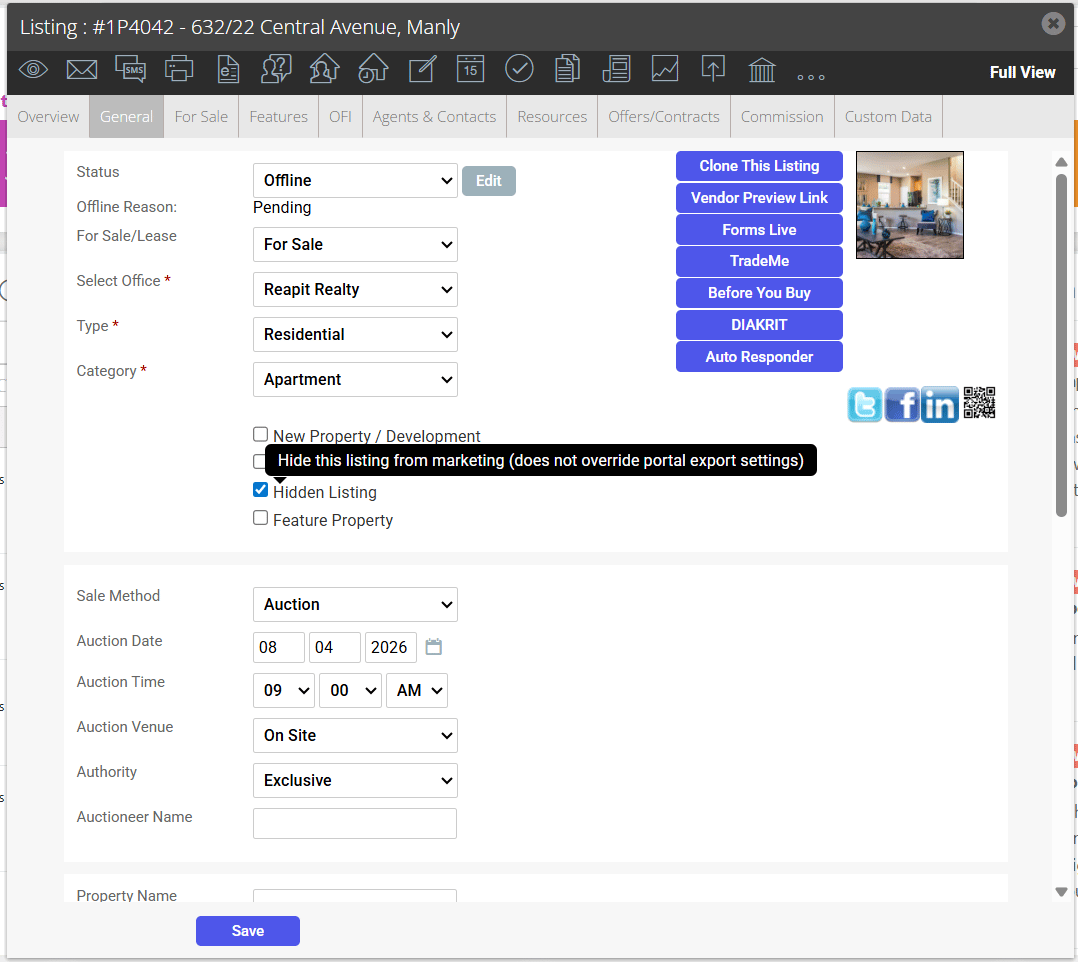Click the envelope email icon in toolbar
This screenshot has height=967, width=1078.
pos(82,69)
